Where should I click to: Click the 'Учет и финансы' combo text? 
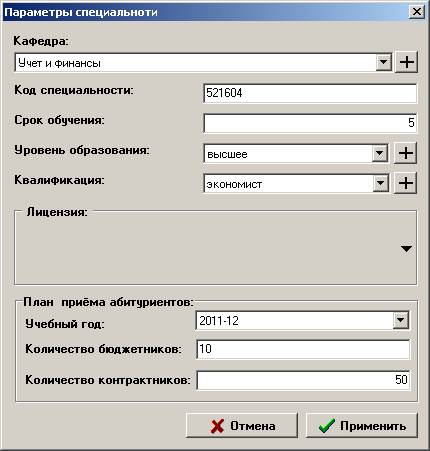pos(59,63)
